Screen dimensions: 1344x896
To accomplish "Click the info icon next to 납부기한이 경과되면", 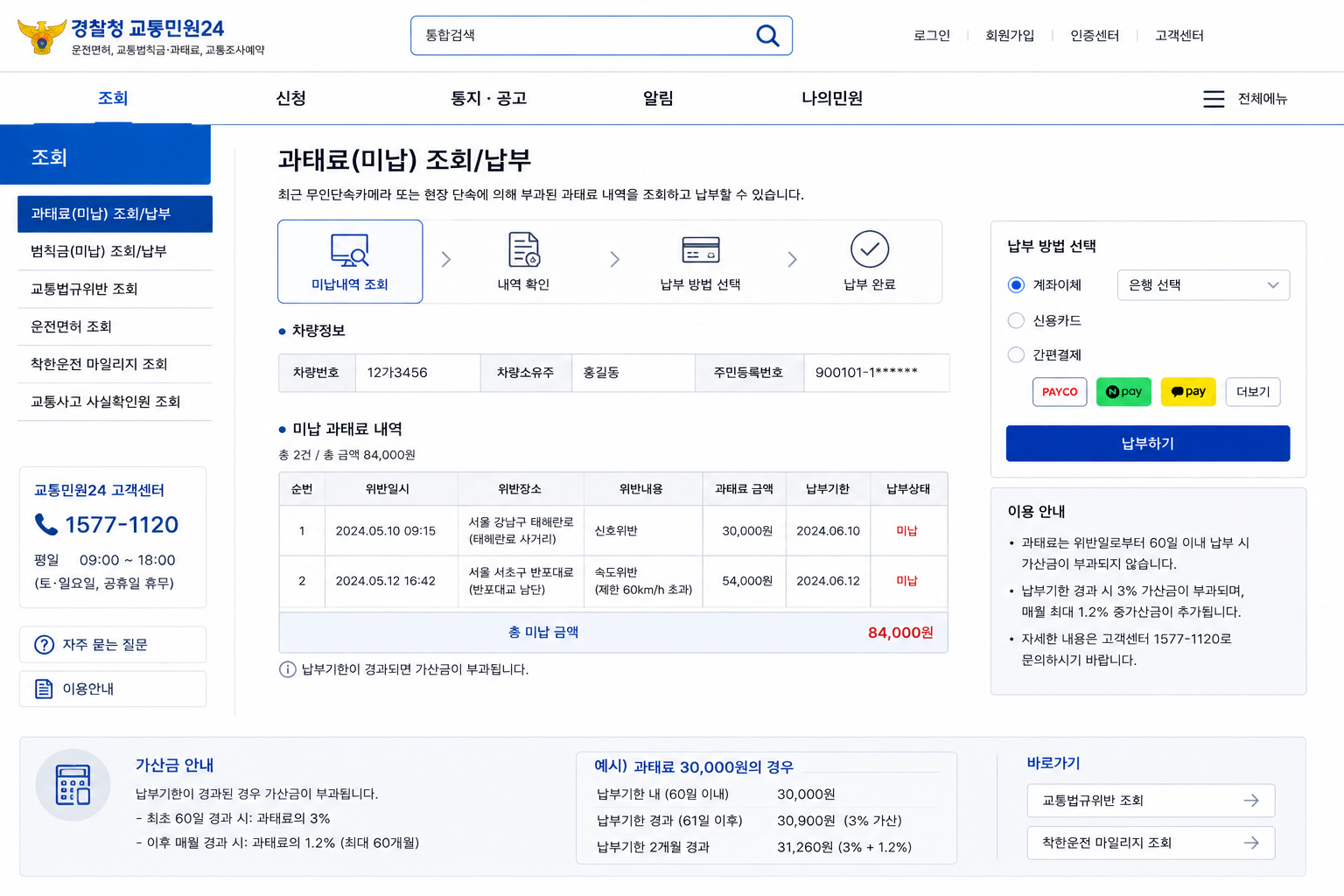I will (287, 669).
